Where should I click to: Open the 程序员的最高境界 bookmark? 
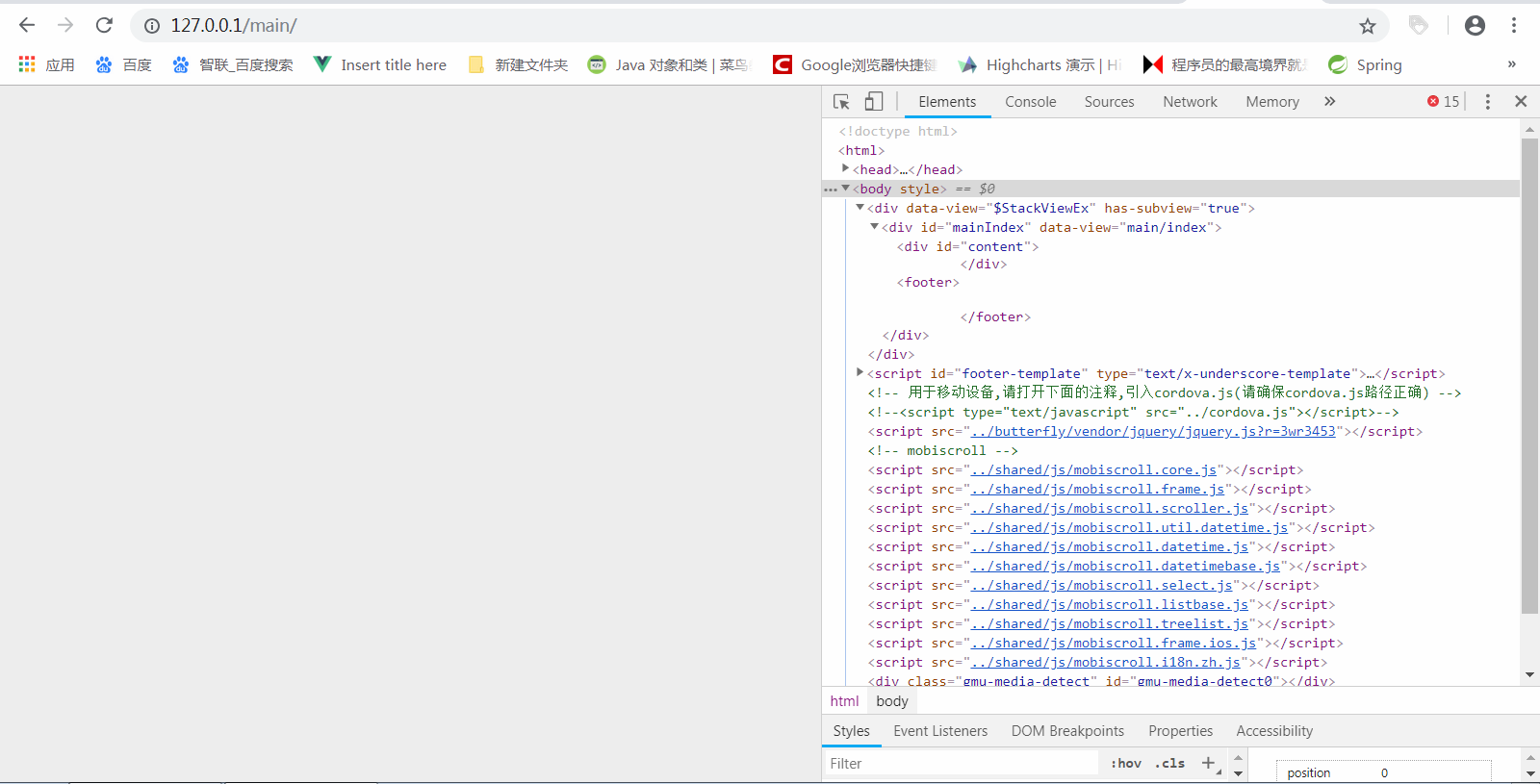click(1225, 64)
